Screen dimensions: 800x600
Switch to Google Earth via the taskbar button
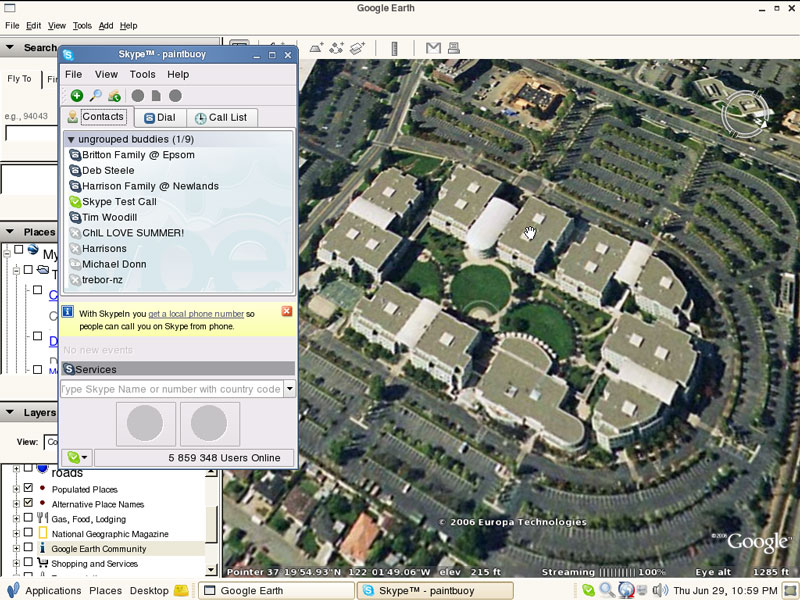pos(276,591)
